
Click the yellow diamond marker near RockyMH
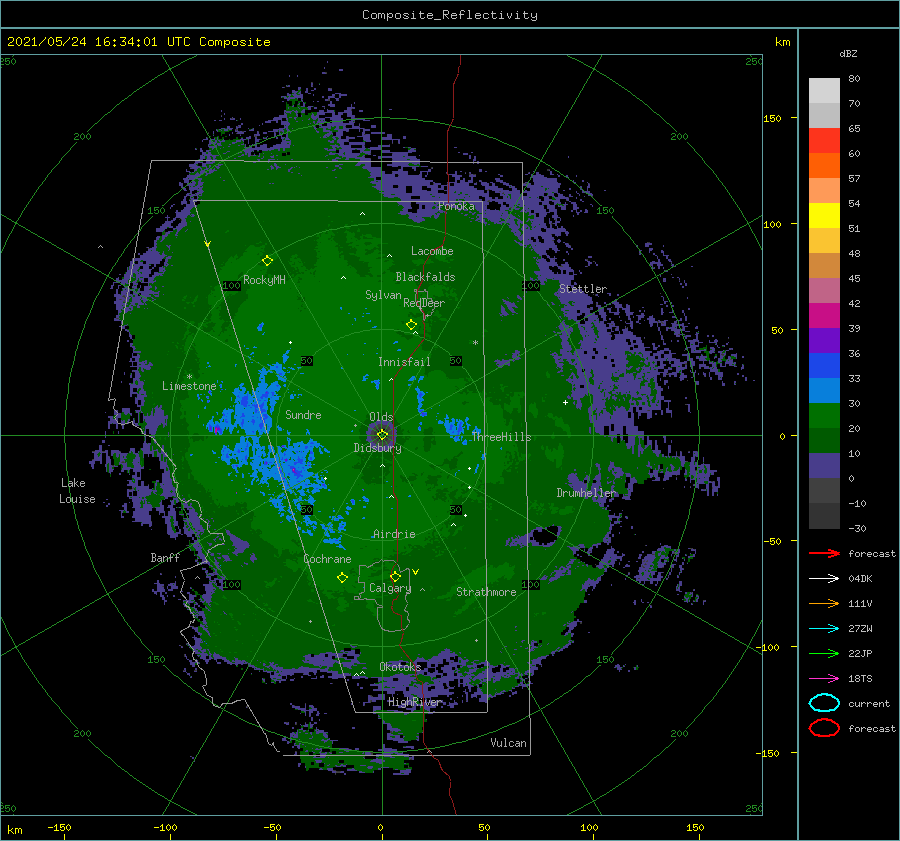tap(267, 261)
